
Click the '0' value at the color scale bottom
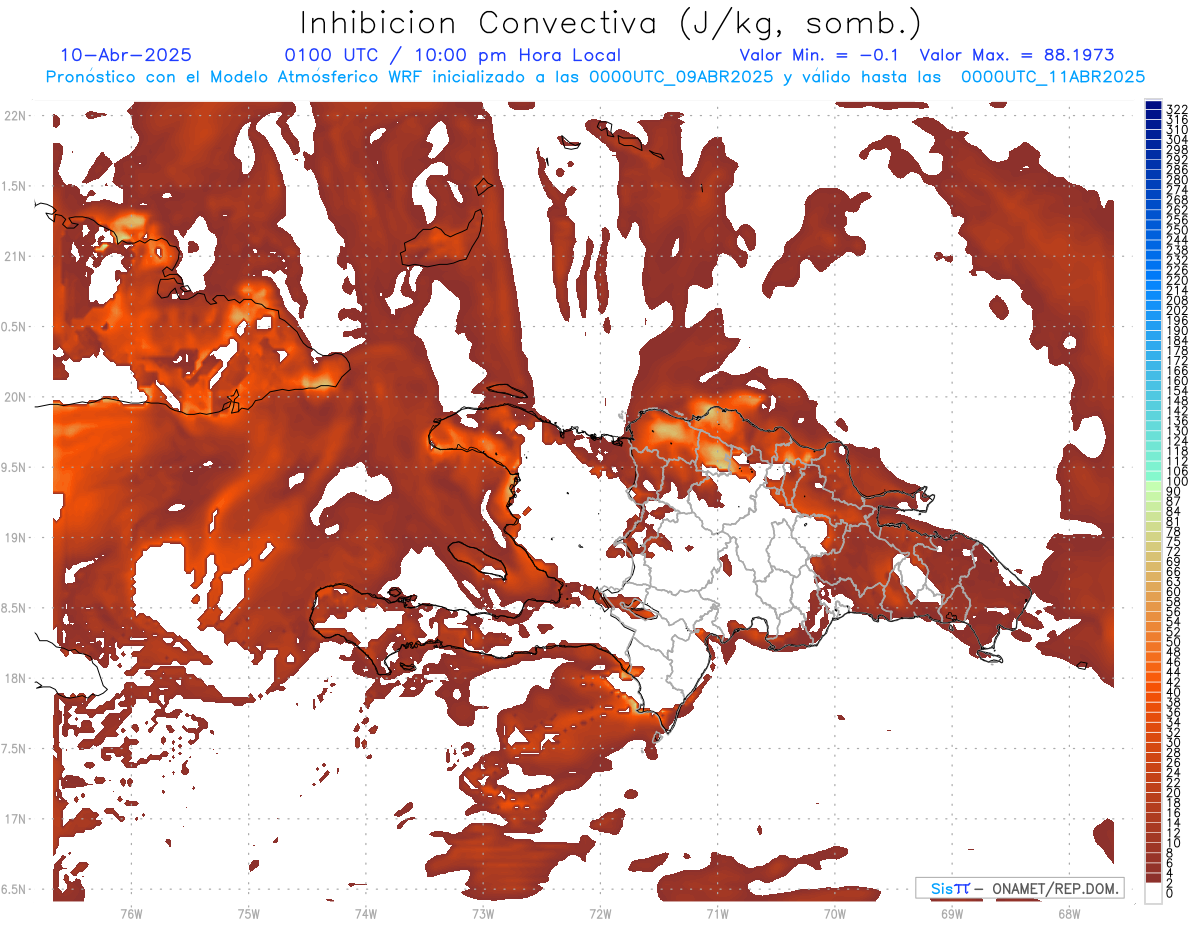(1169, 892)
